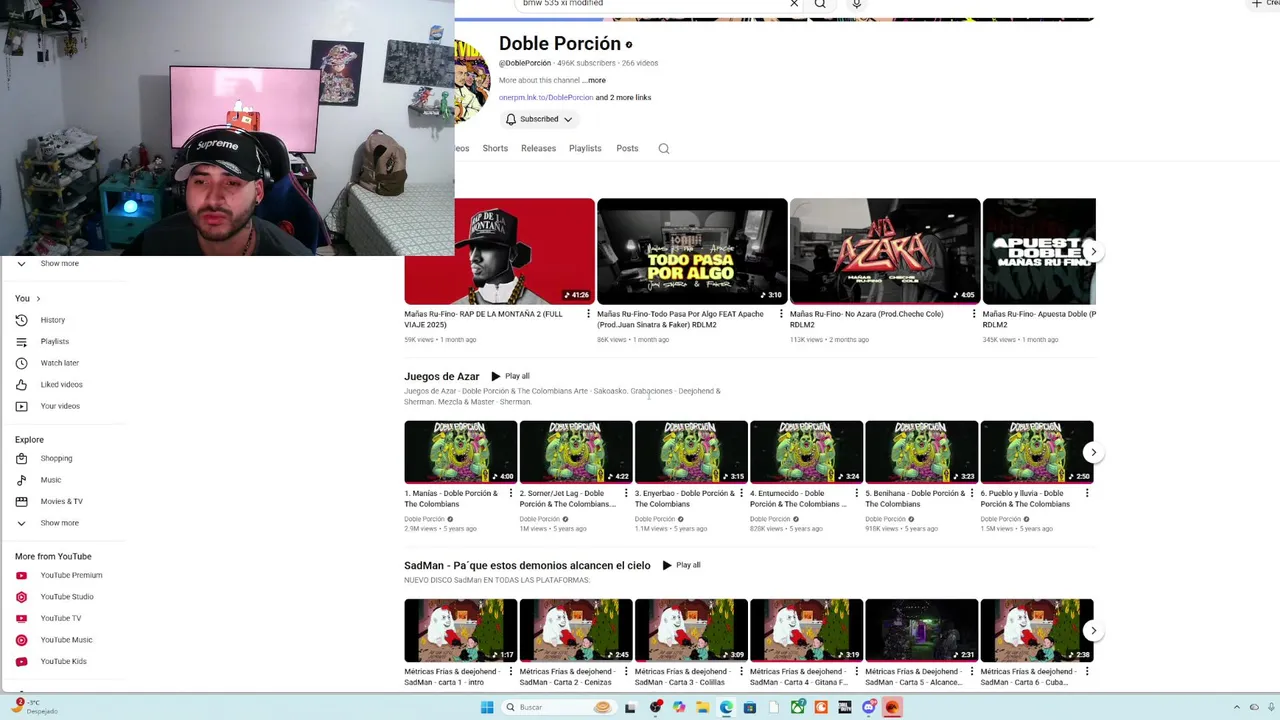Show hidden system tray icons
The image size is (1280, 720).
click(x=1237, y=707)
